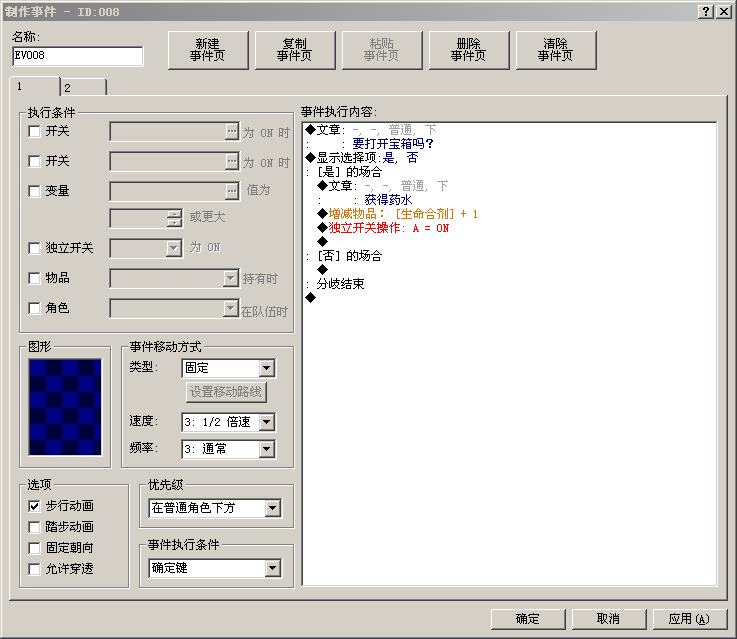737x639 pixels.
Task: Click 粘贴事件页 button
Action: point(382,50)
